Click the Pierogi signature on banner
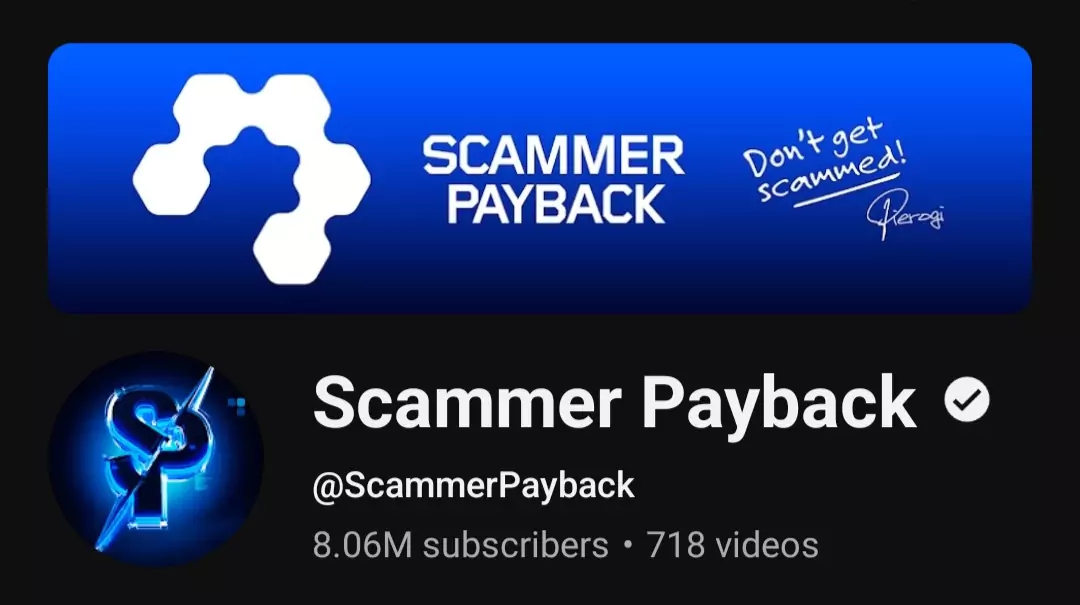The height and width of the screenshot is (605, 1080). (906, 214)
